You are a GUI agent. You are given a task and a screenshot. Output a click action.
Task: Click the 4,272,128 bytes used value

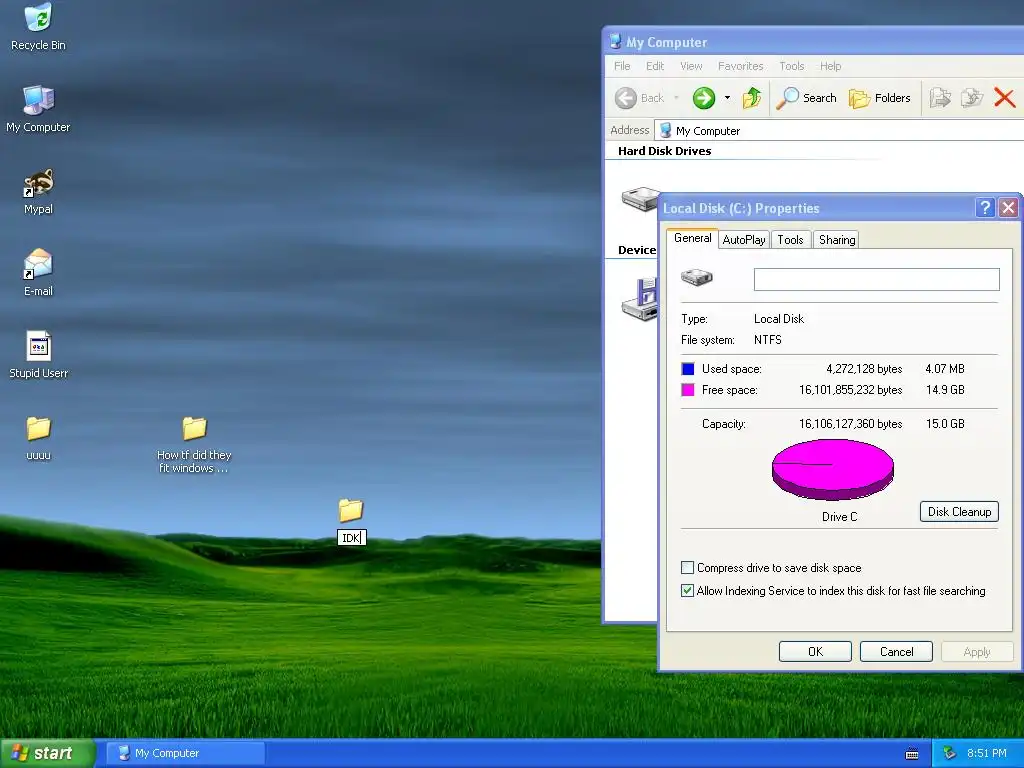tap(864, 369)
